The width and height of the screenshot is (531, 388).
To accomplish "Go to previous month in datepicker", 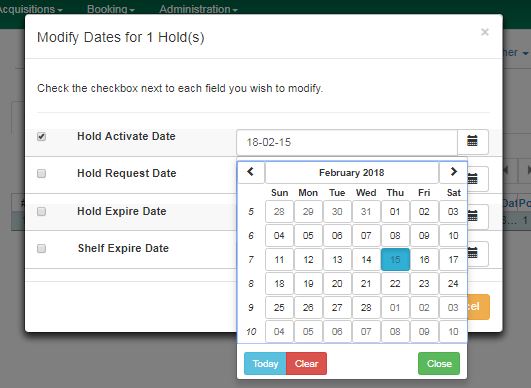I will pos(251,172).
